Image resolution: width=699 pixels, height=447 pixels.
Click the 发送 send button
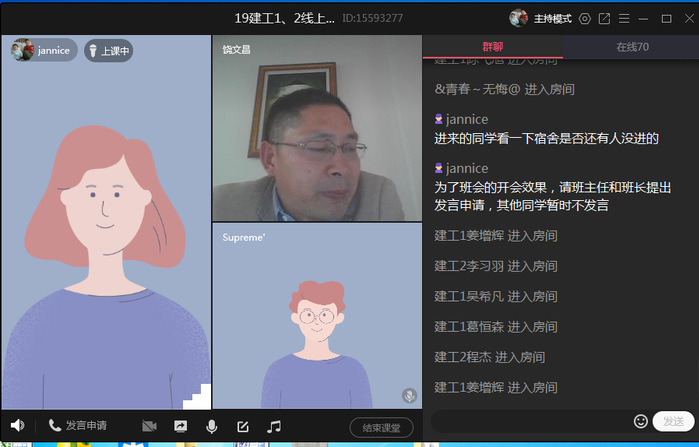coord(671,421)
